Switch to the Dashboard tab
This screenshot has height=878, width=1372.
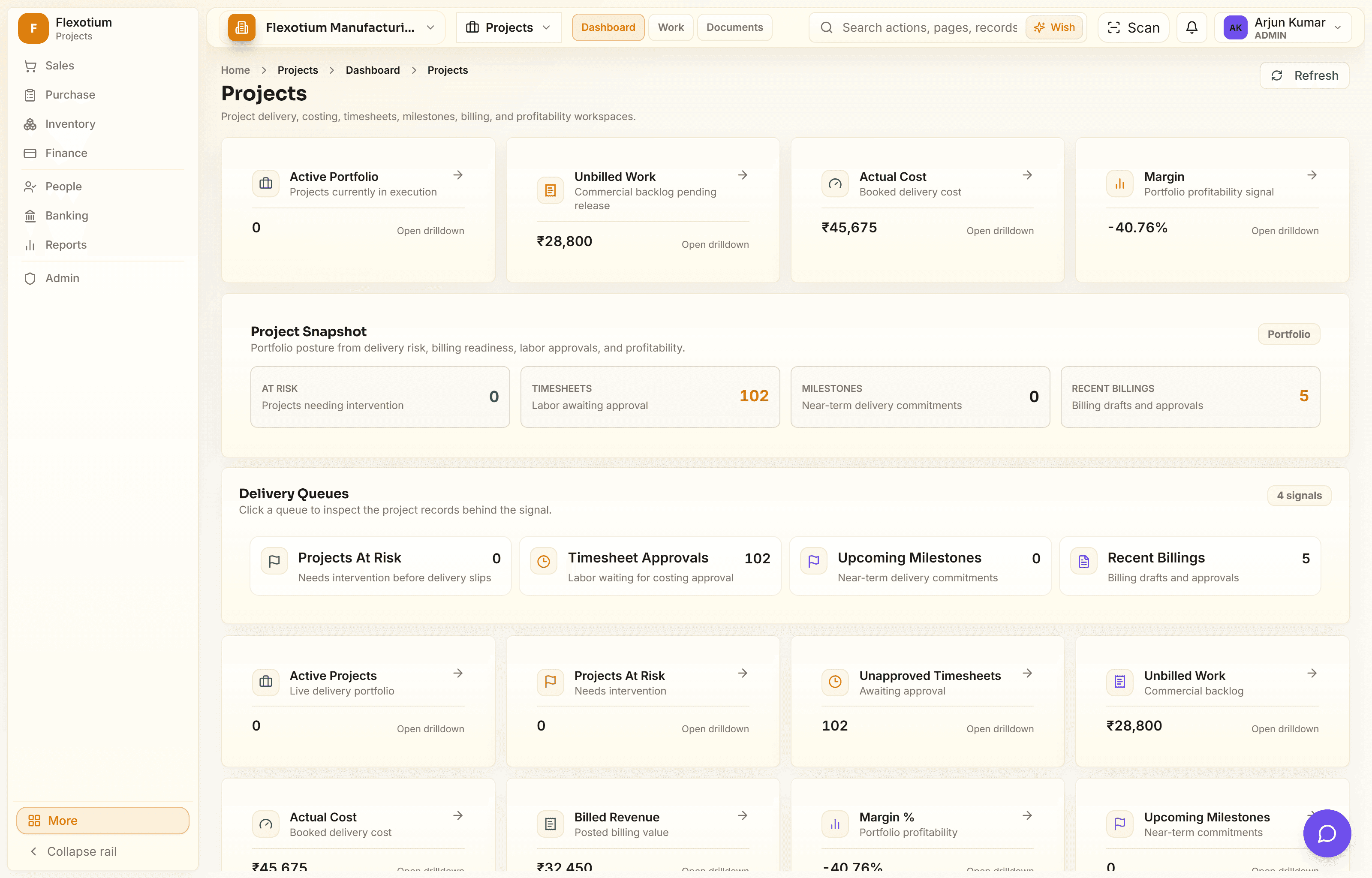click(608, 27)
